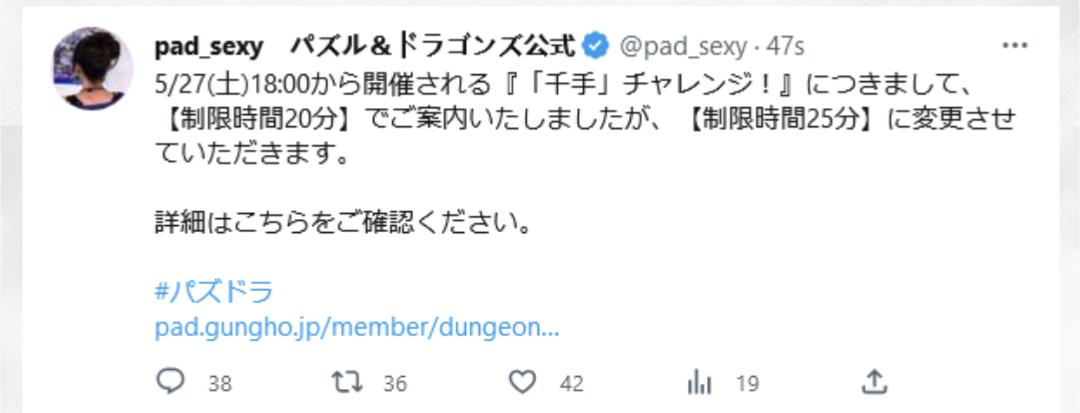Screen dimensions: 1080x413
Task: Open the reply speech bubble icon
Action: coord(170,381)
